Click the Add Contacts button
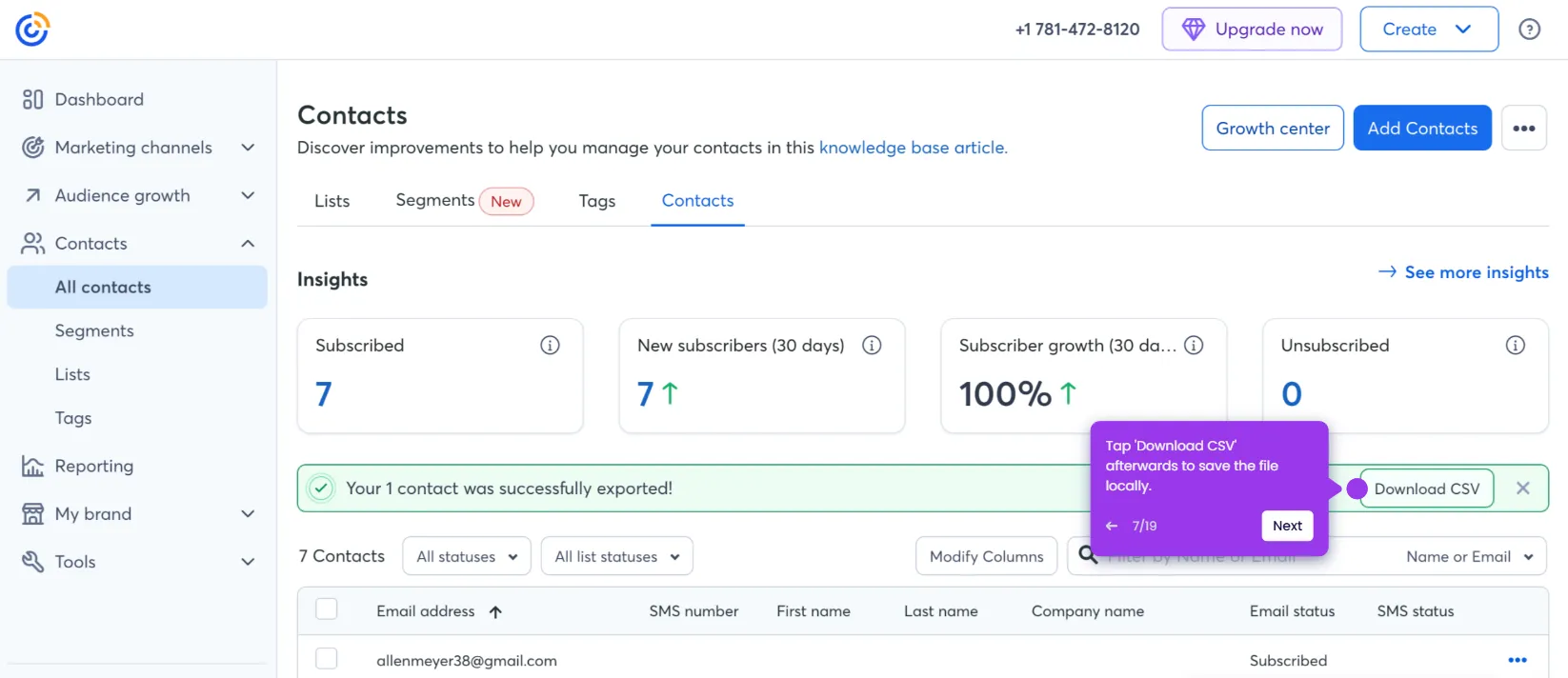1568x678 pixels. 1422,128
